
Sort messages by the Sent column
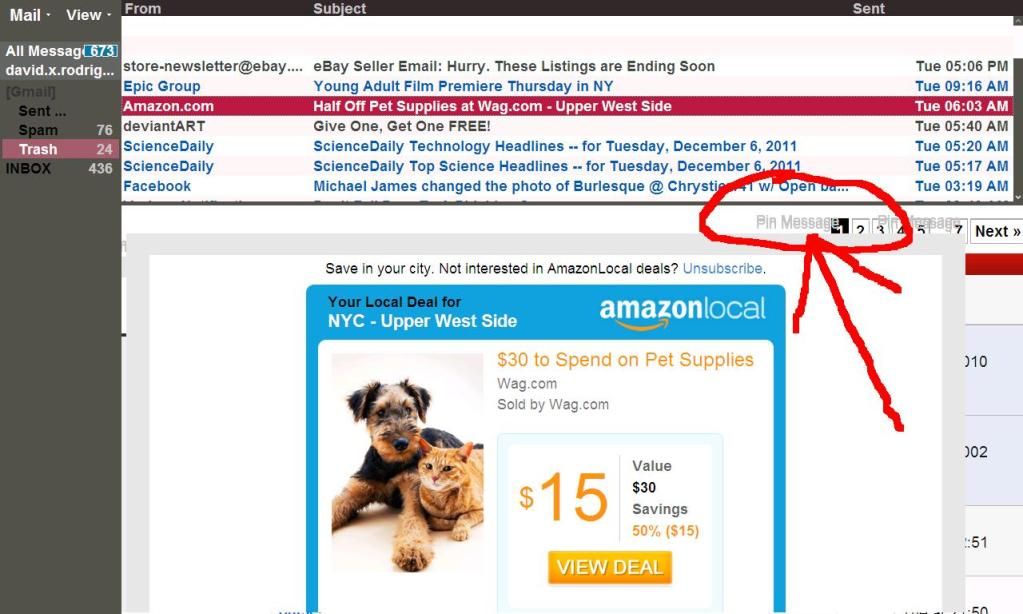[x=868, y=8]
